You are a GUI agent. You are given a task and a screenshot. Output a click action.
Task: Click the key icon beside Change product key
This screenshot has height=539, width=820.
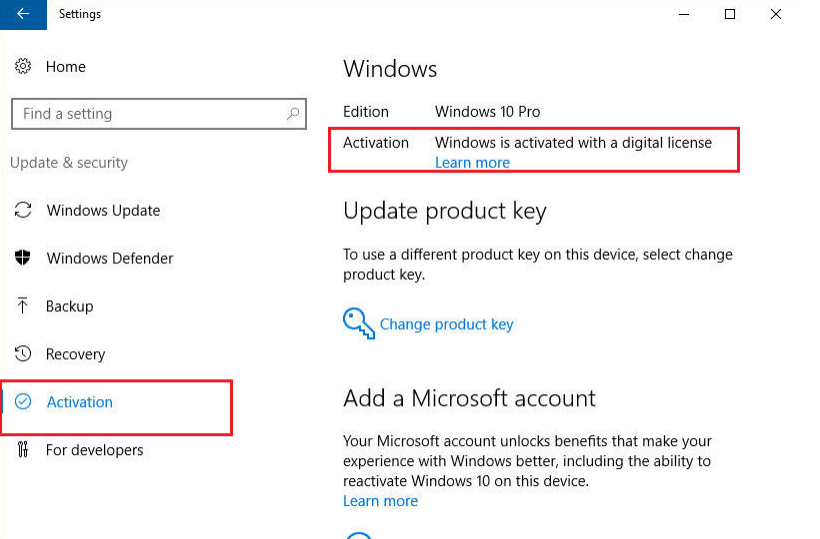(x=358, y=322)
